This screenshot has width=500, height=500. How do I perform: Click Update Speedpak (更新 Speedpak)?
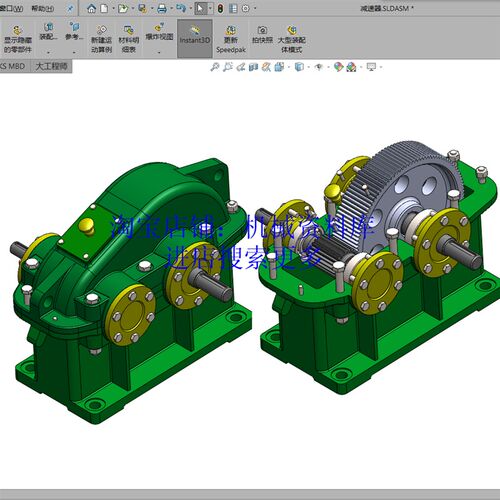[231, 39]
